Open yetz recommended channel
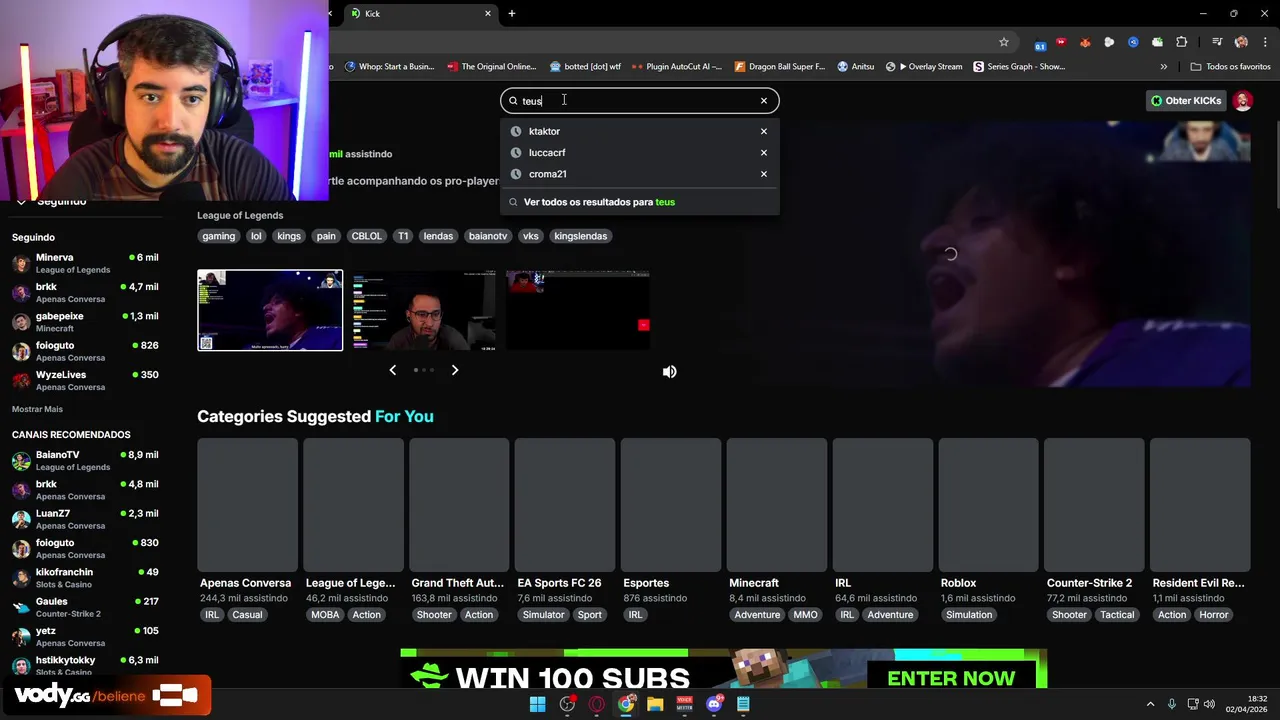This screenshot has height=720, width=1280. [85, 636]
